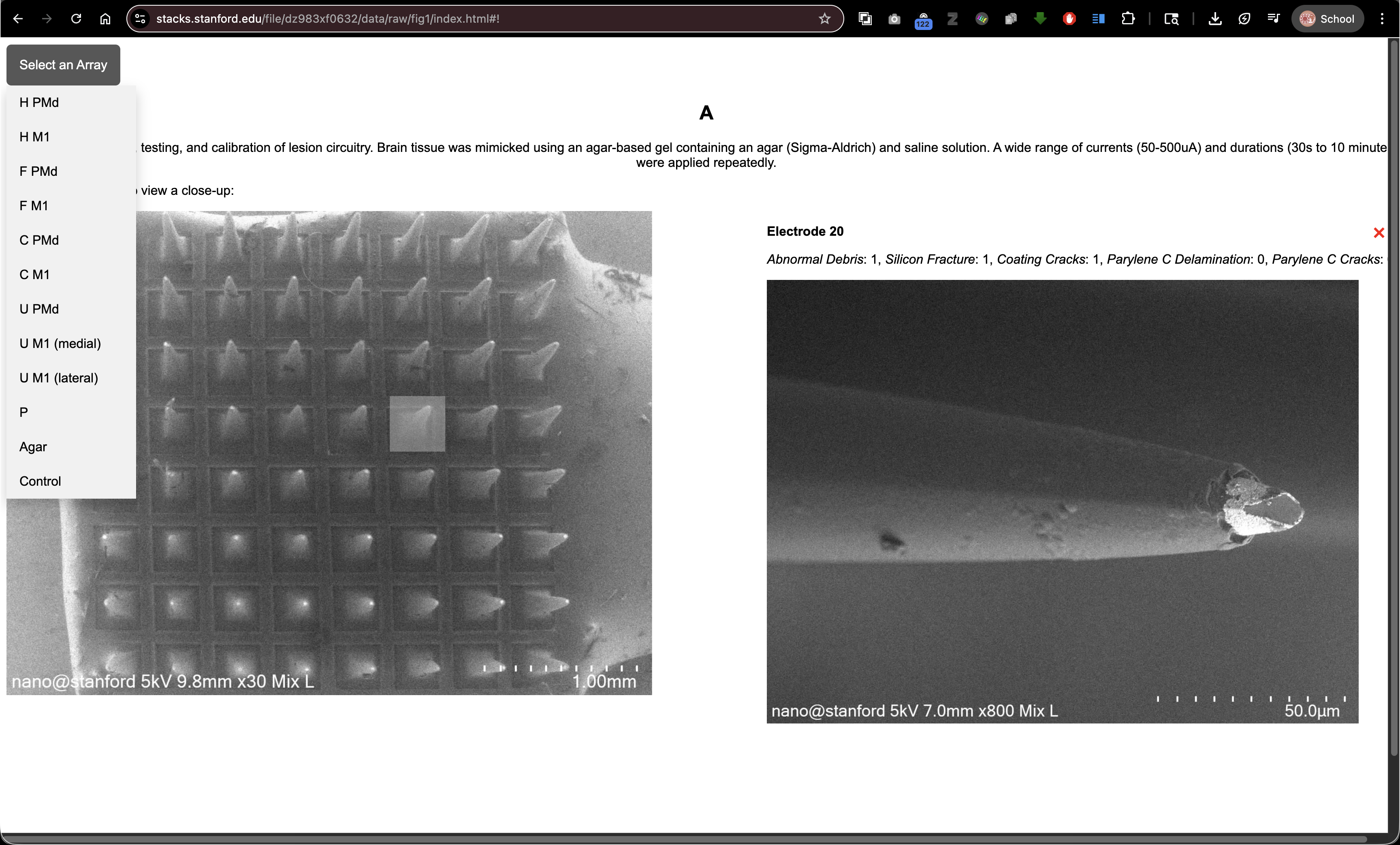The image size is (1400, 845).
Task: Click the horizontal scrollbar at bottom
Action: pos(682,839)
